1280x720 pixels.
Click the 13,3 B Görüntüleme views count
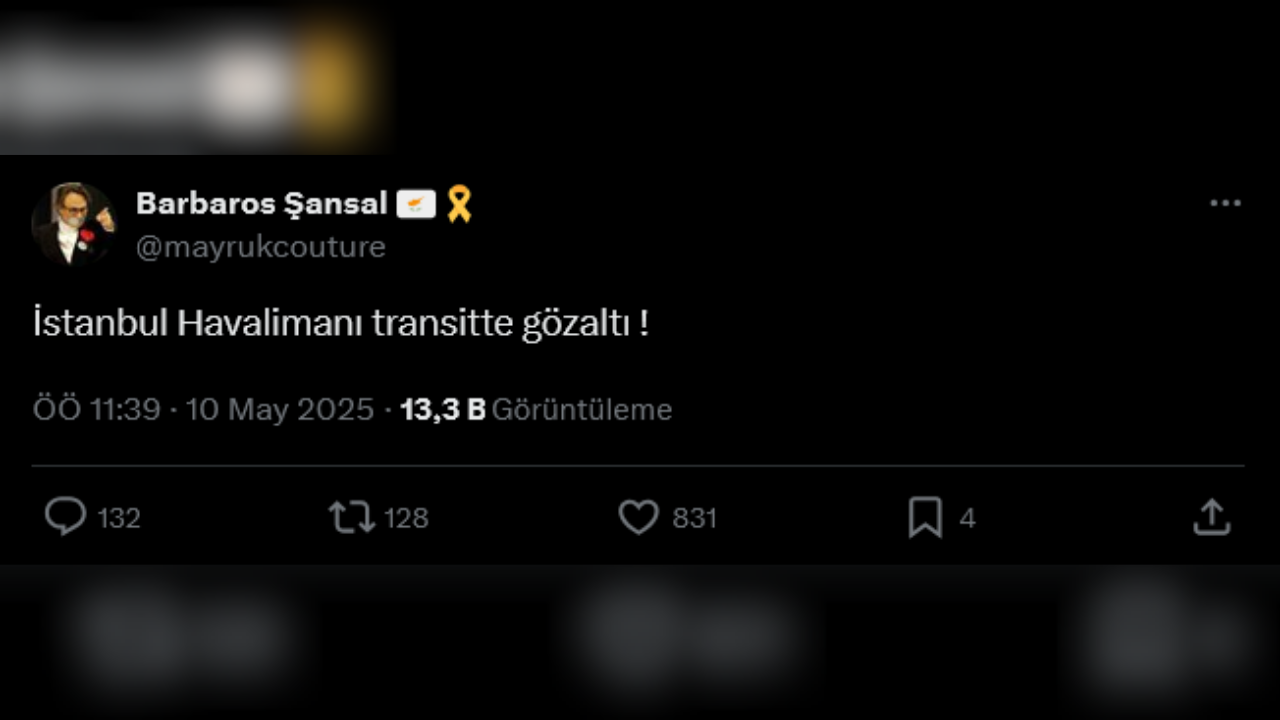534,409
